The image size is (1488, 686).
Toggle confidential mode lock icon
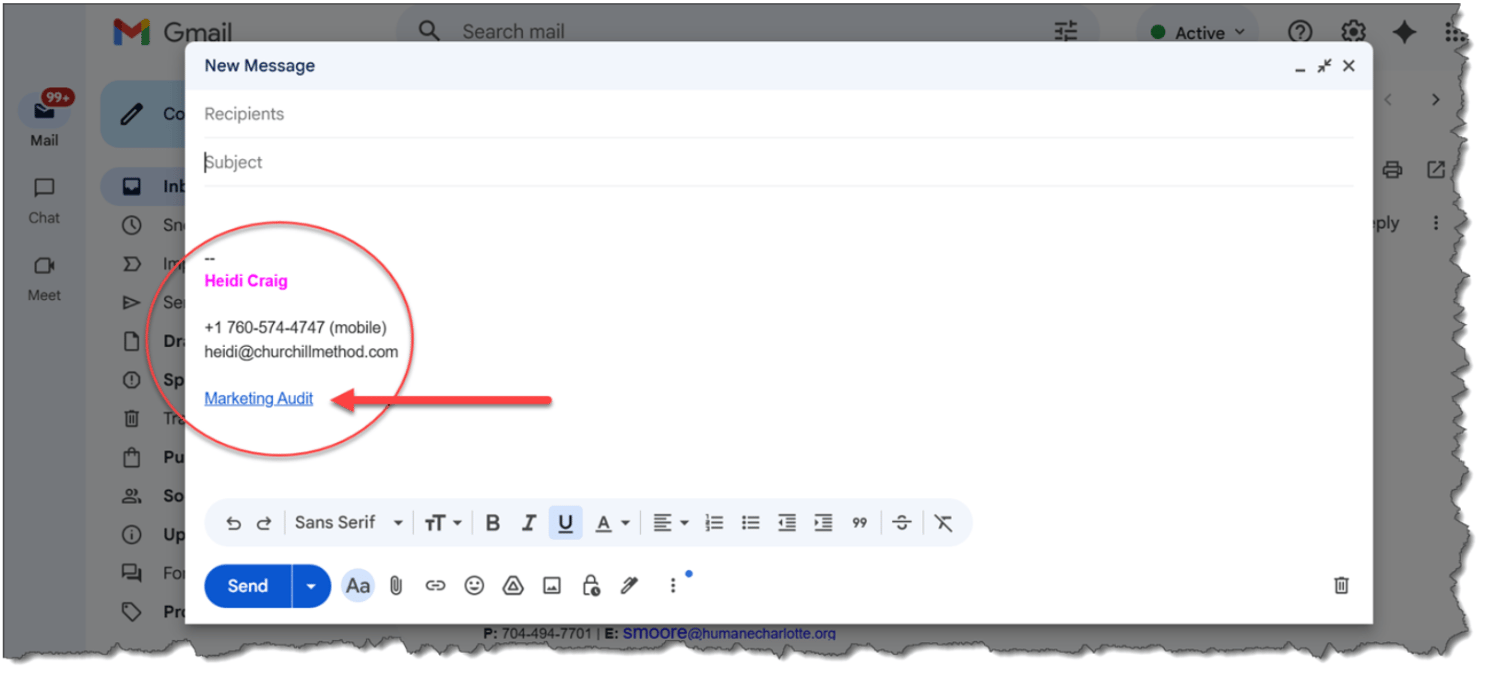(591, 586)
